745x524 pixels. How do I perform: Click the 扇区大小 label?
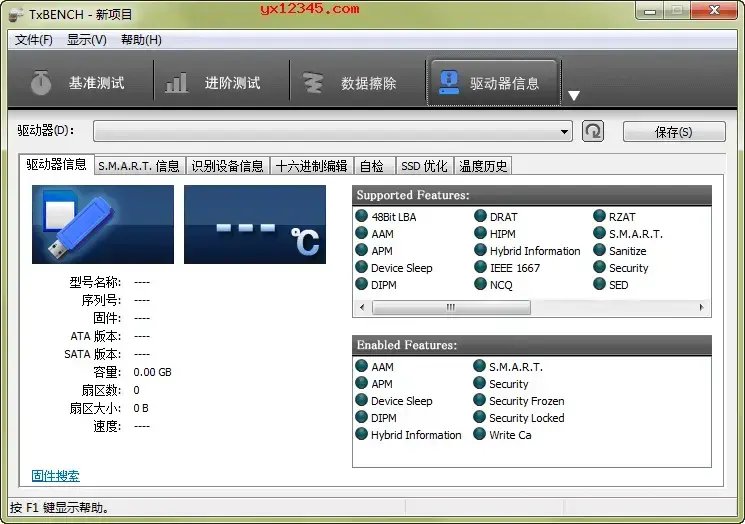point(95,408)
